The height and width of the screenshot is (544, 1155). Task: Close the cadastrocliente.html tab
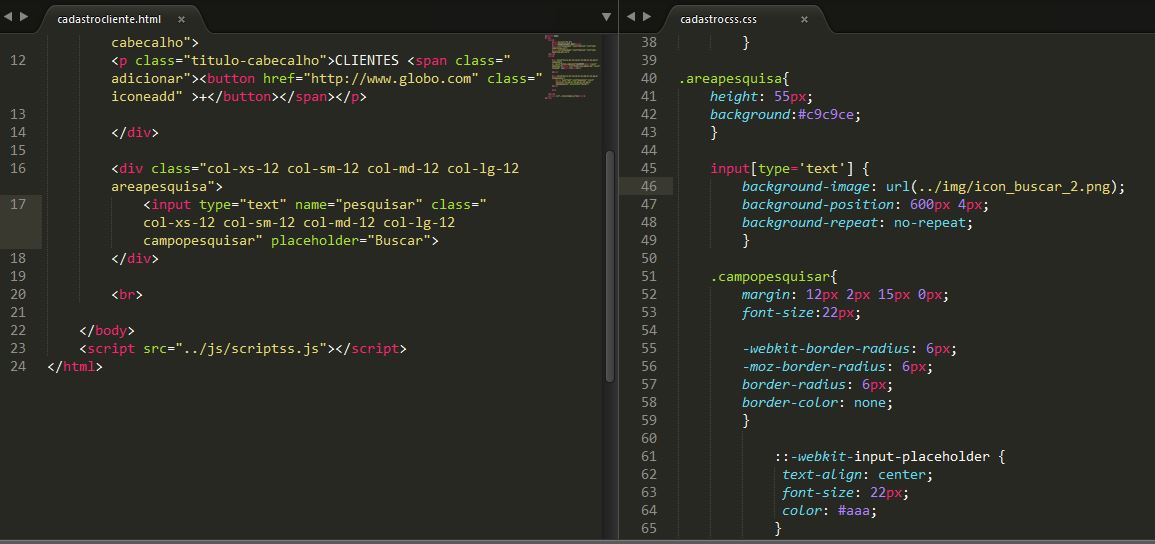(181, 19)
